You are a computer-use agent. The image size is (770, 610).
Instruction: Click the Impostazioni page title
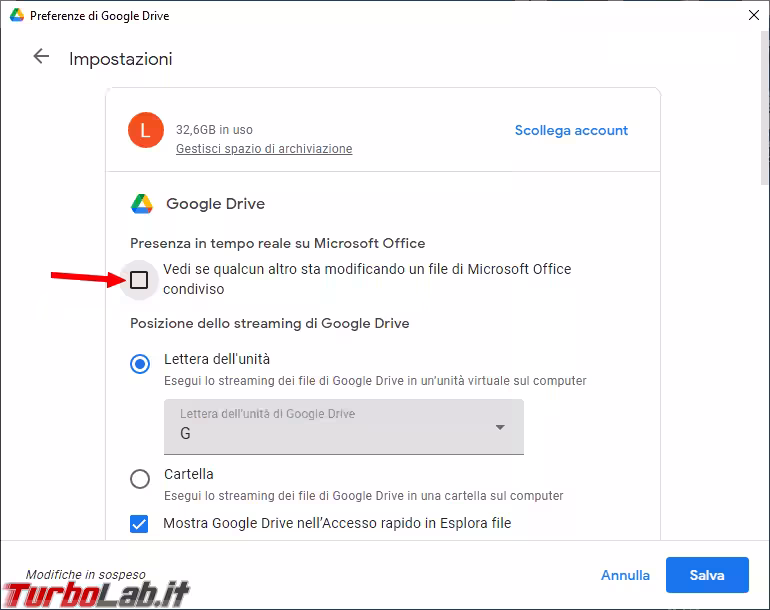[120, 59]
